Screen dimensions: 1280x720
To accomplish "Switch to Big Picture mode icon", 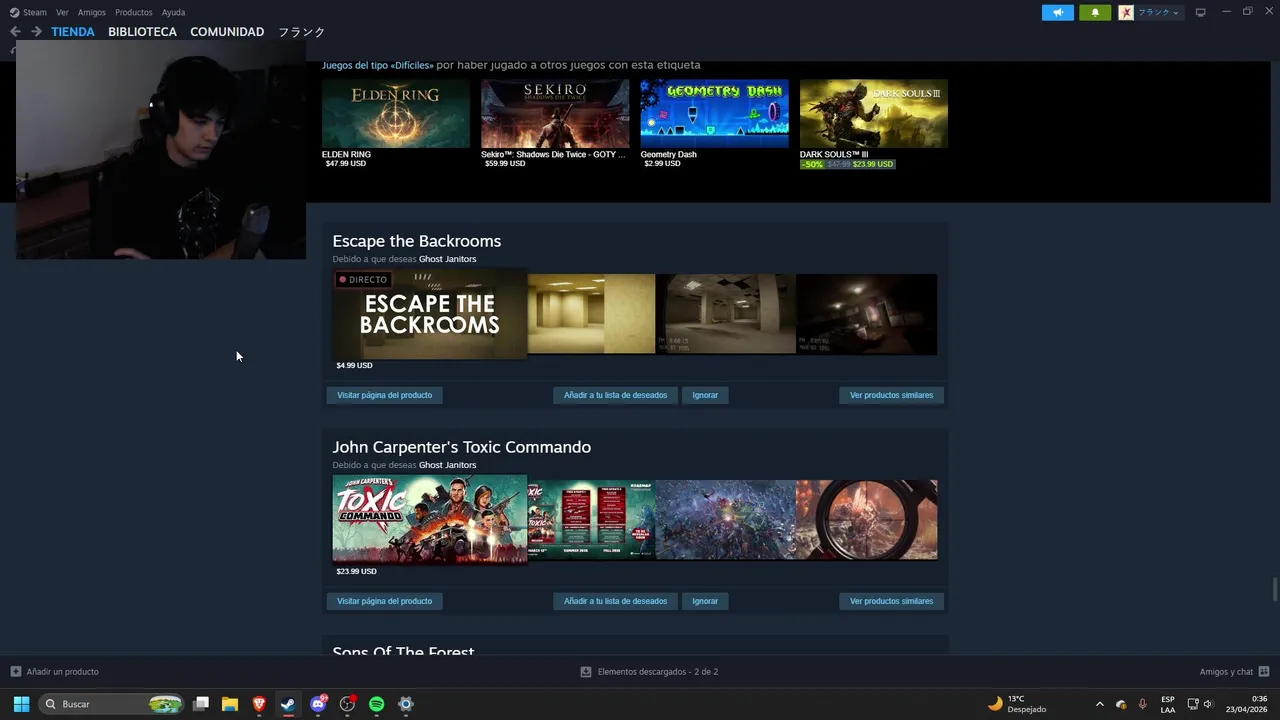I will [x=1201, y=12].
